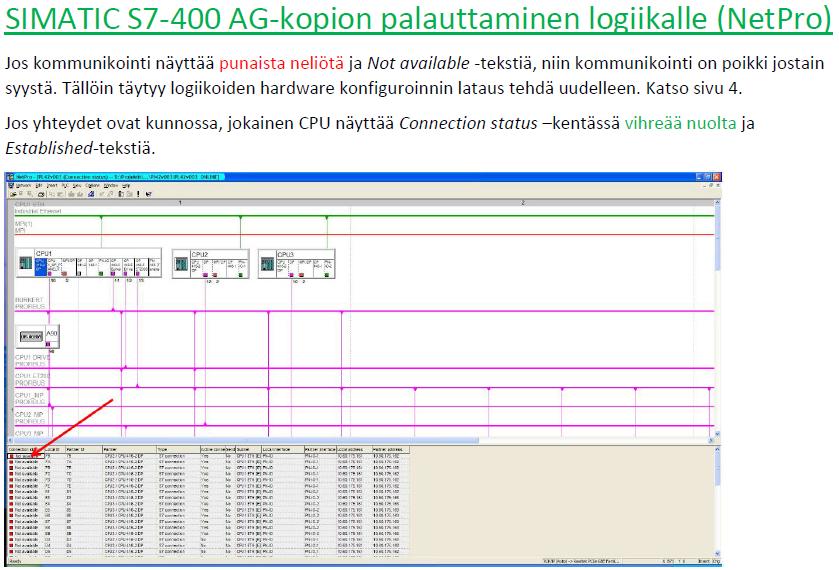The width and height of the screenshot is (839, 570).
Task: Click the green 'vihreää nuolta' text
Action: coord(681,123)
